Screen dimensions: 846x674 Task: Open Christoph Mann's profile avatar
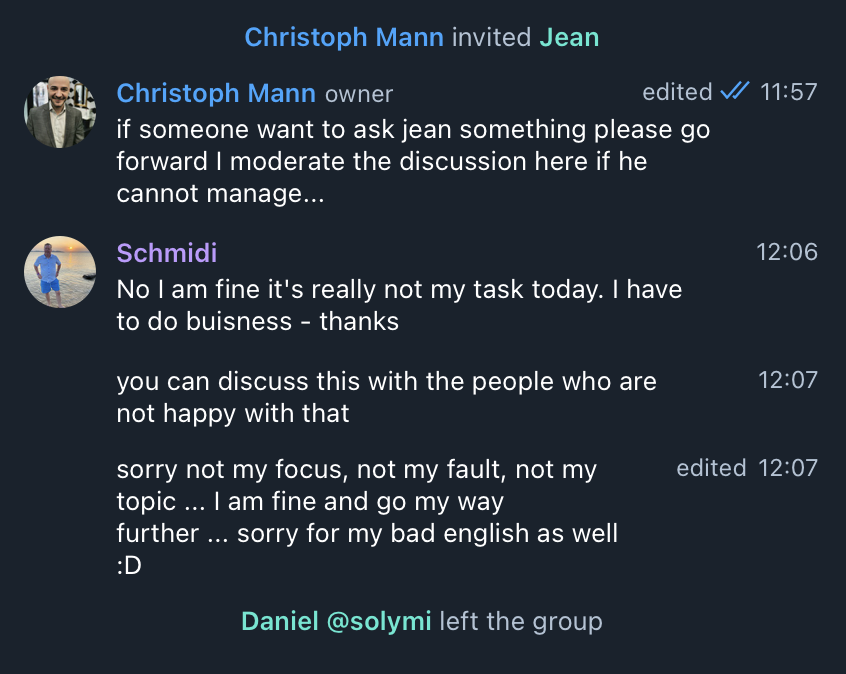point(60,112)
